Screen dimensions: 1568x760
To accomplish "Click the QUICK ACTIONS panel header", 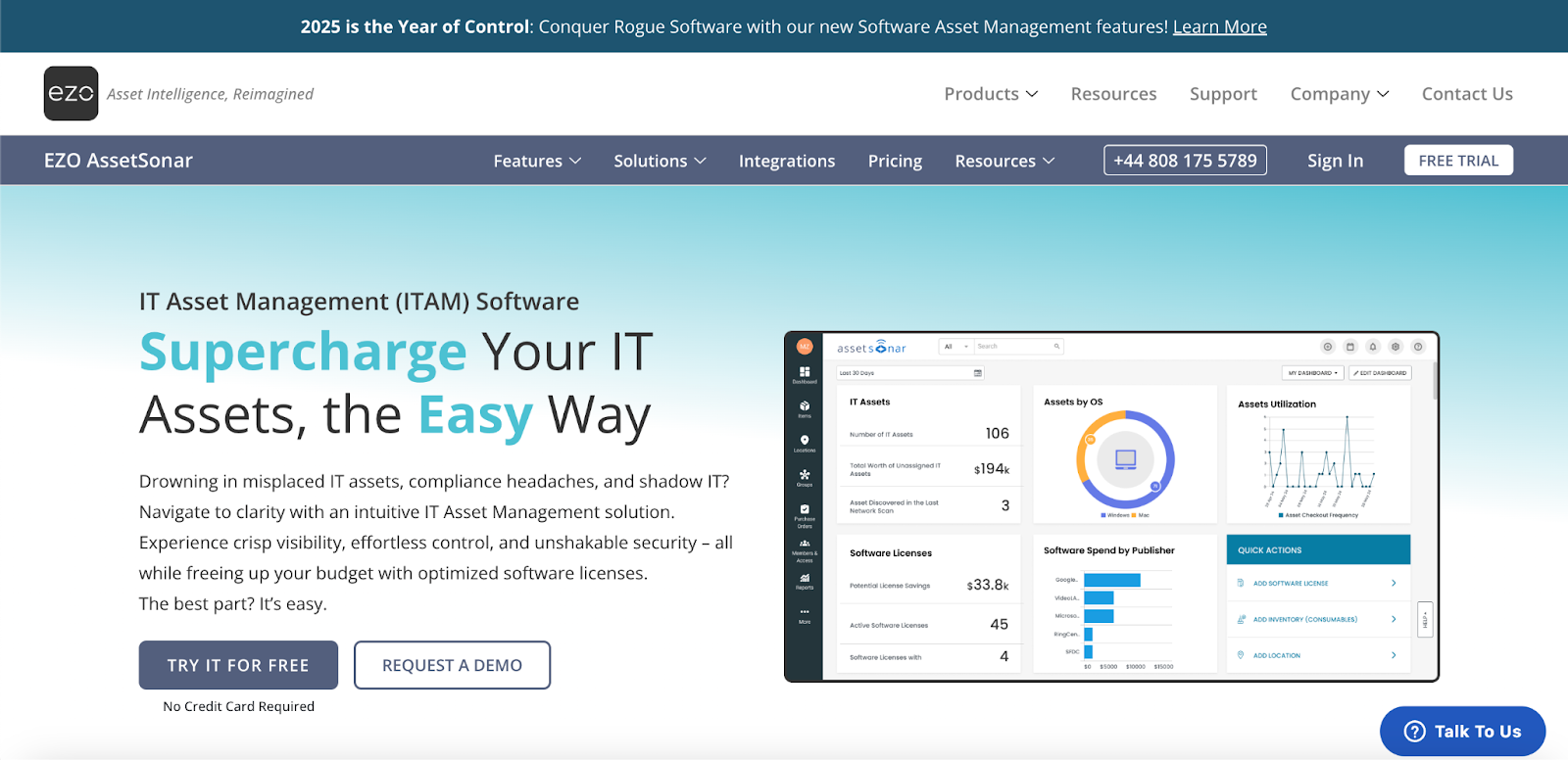I will coord(1318,549).
